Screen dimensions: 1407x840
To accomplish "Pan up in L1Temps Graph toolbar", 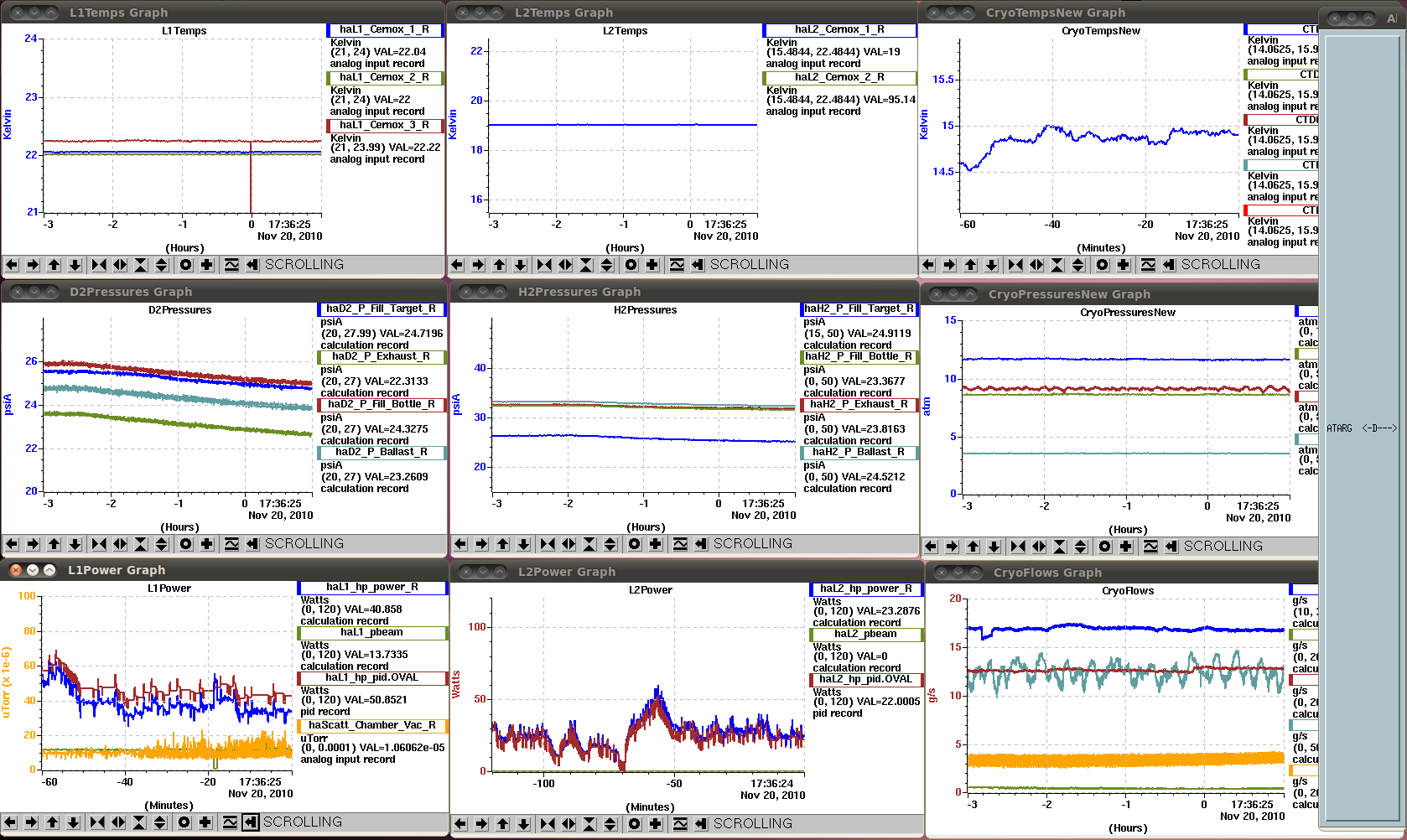I will pos(54,265).
